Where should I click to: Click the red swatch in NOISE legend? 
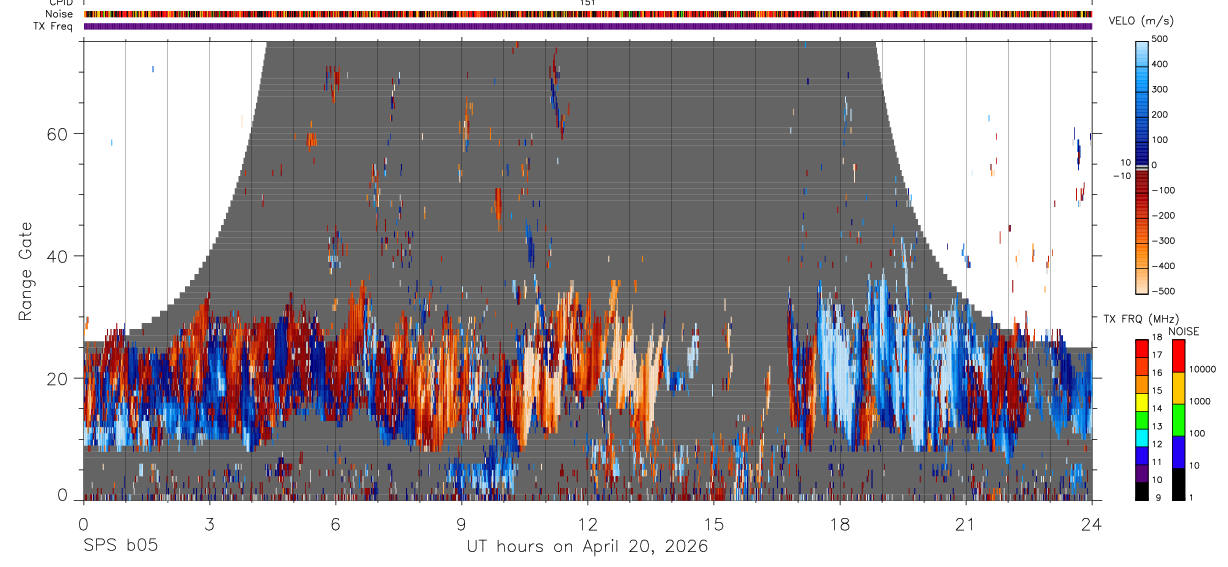click(1179, 356)
